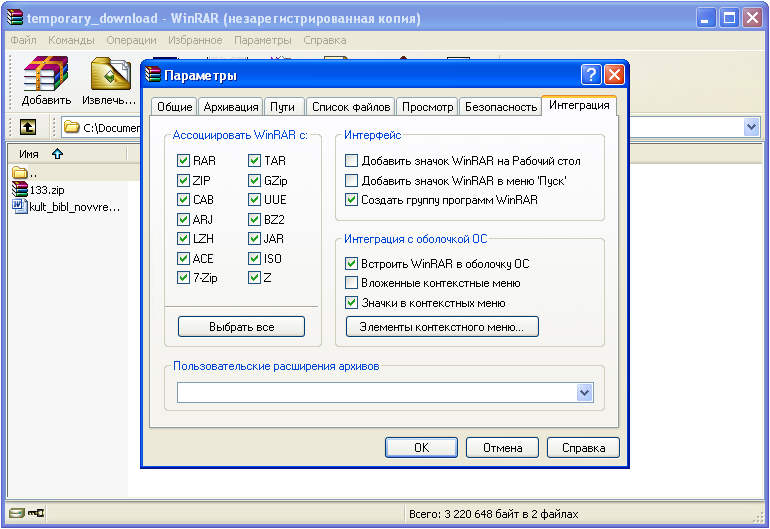
Task: Click the sort arrow in Имя column header
Action: point(57,154)
